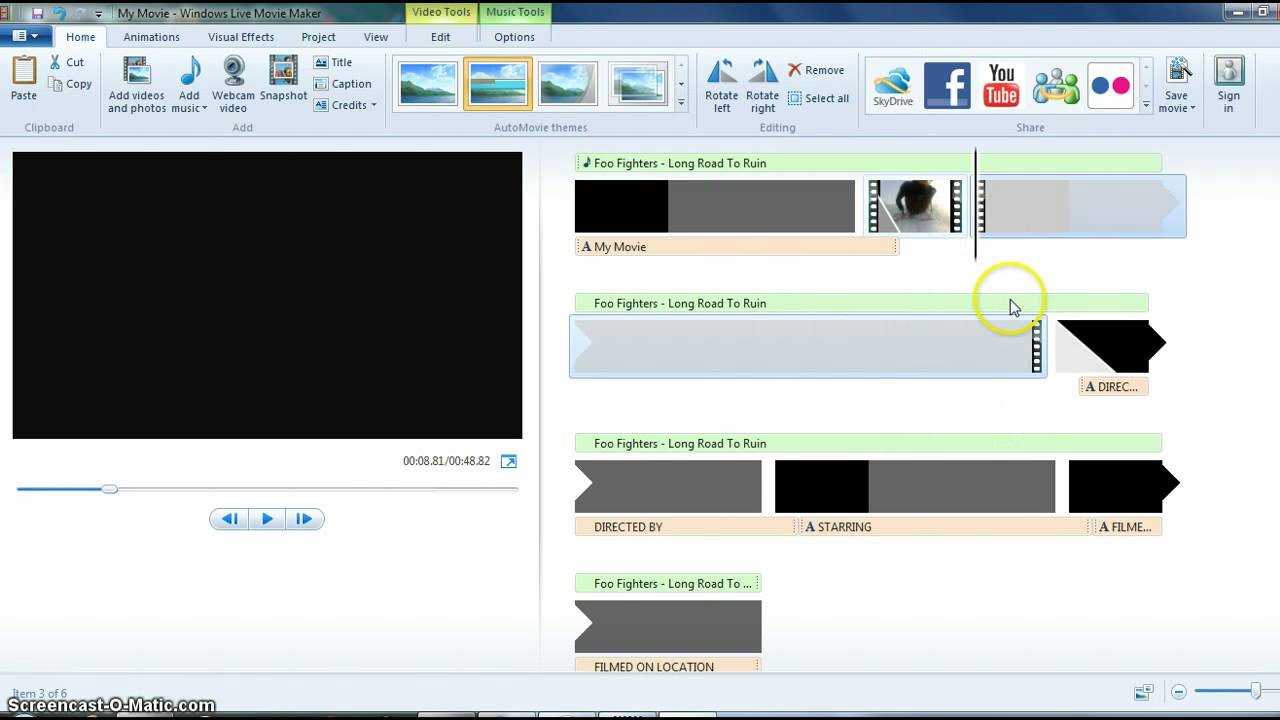Remove the selected item
The width and height of the screenshot is (1280, 720).
(816, 70)
